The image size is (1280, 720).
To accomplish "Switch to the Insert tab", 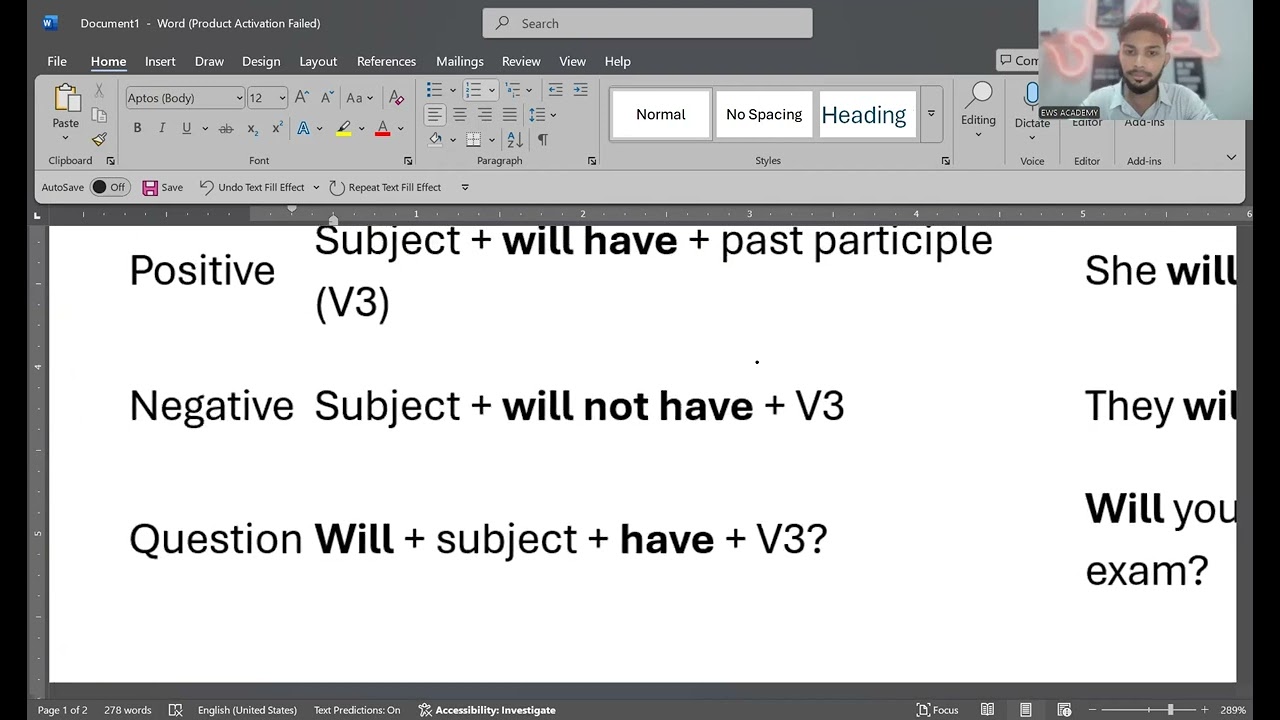I will (160, 61).
